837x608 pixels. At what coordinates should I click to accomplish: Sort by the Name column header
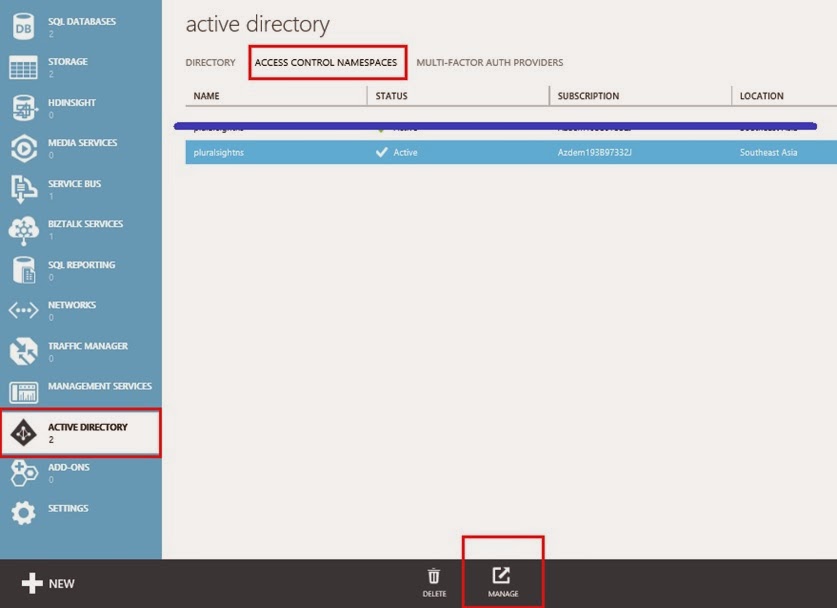pyautogui.click(x=207, y=96)
